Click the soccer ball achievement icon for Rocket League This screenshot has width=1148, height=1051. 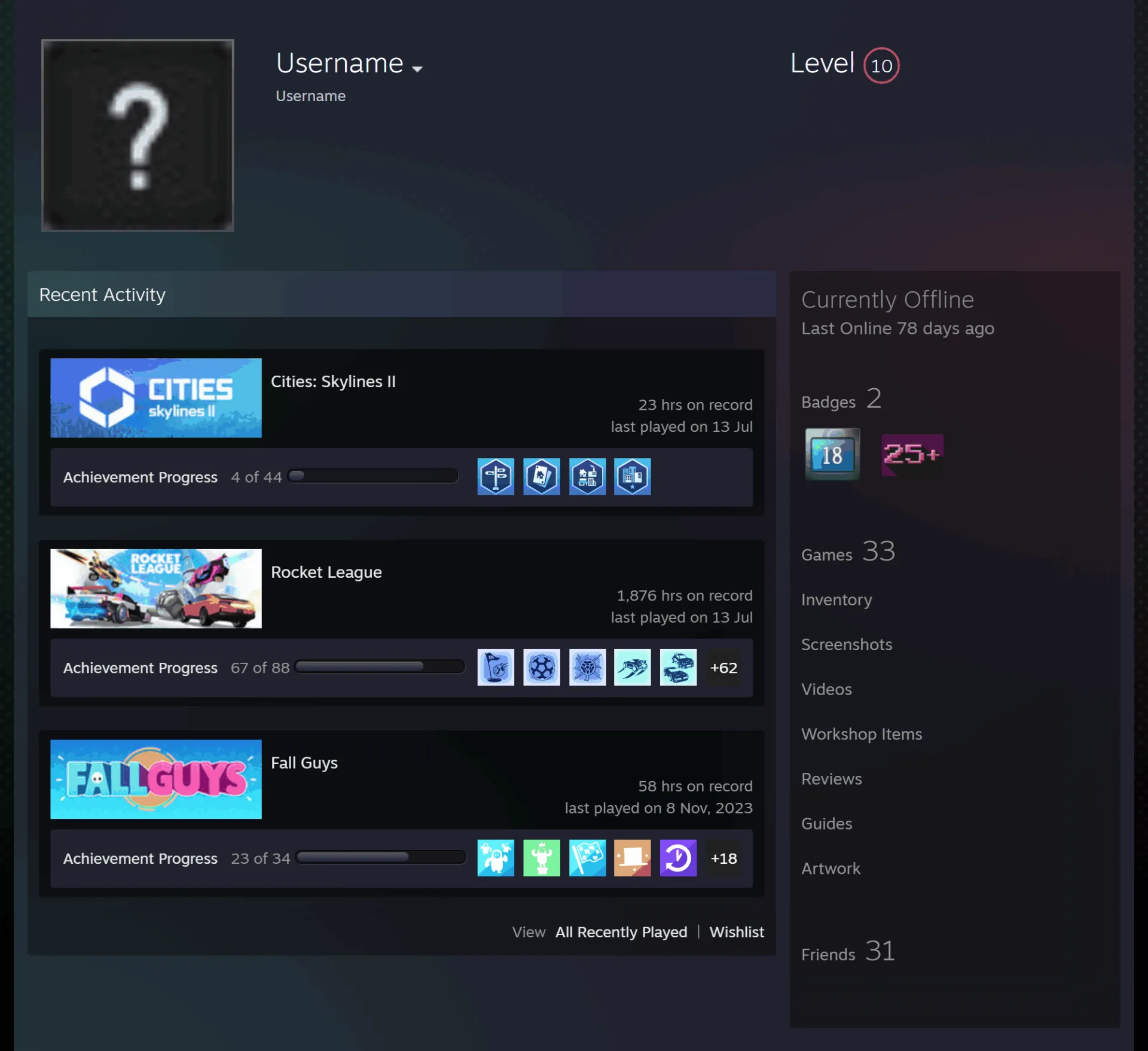point(542,668)
